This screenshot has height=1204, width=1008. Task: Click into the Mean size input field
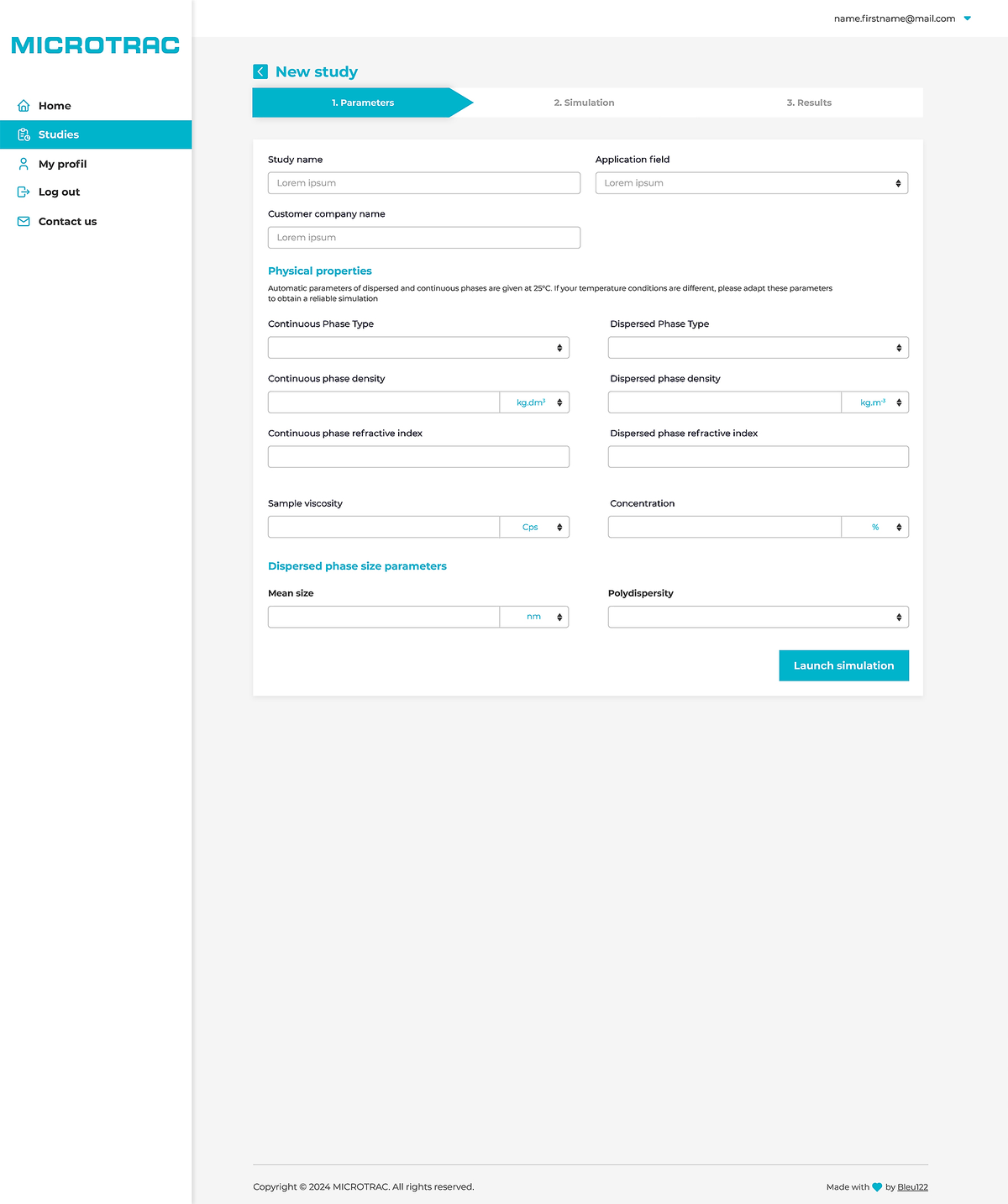tap(383, 618)
